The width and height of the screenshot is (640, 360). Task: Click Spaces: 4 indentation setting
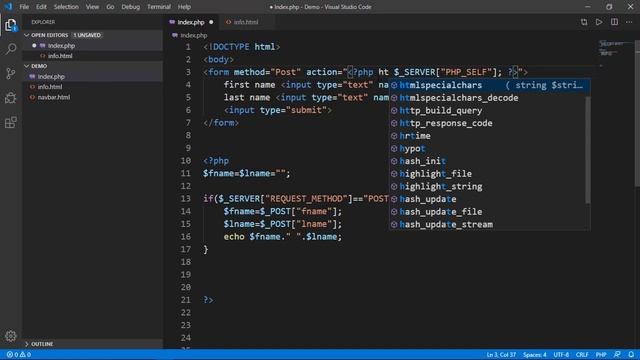[535, 355]
